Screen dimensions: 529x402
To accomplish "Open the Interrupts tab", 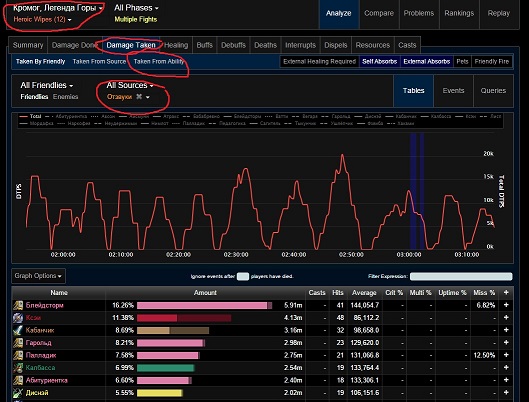I will click(301, 45).
